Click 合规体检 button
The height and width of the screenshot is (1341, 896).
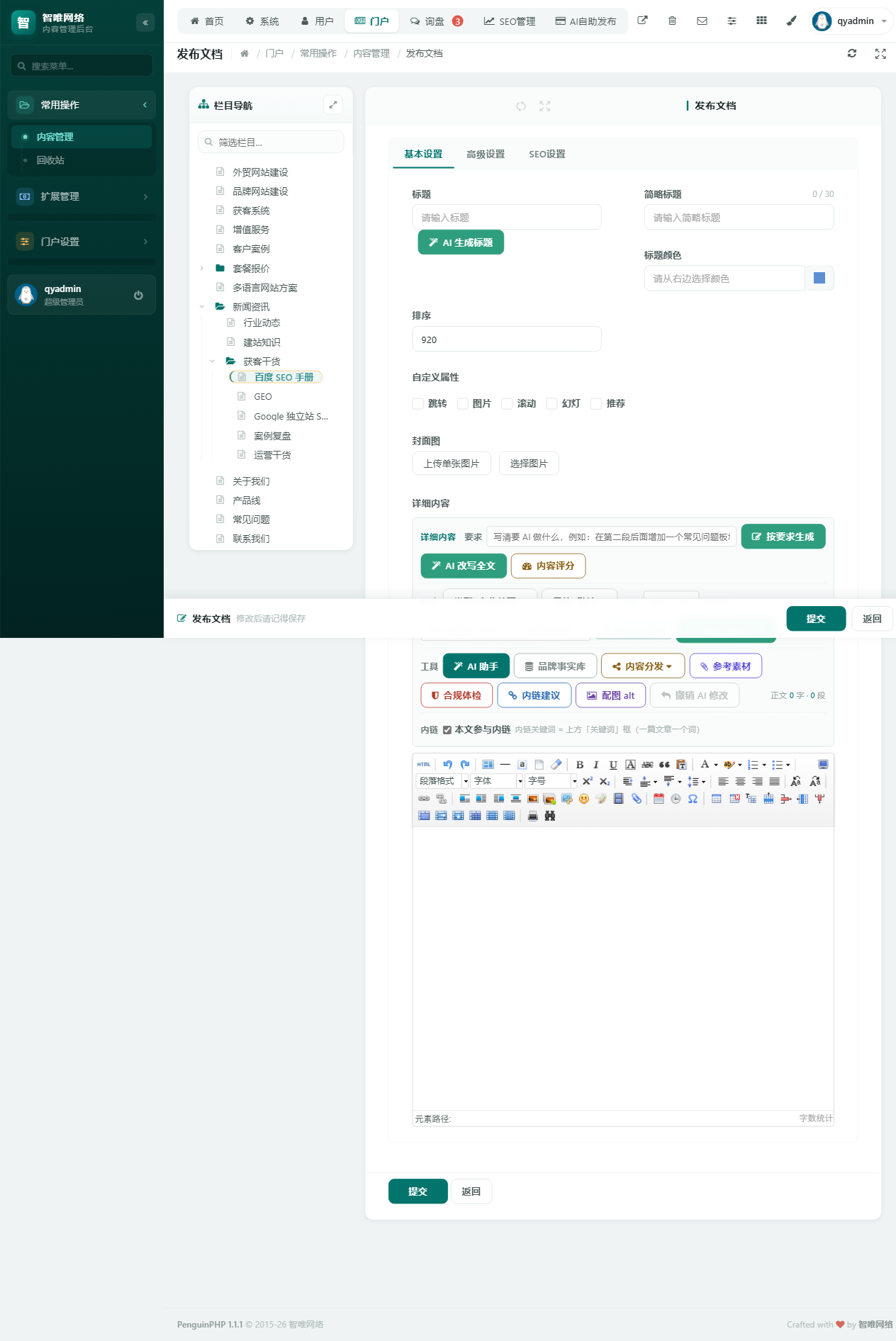pyautogui.click(x=457, y=695)
